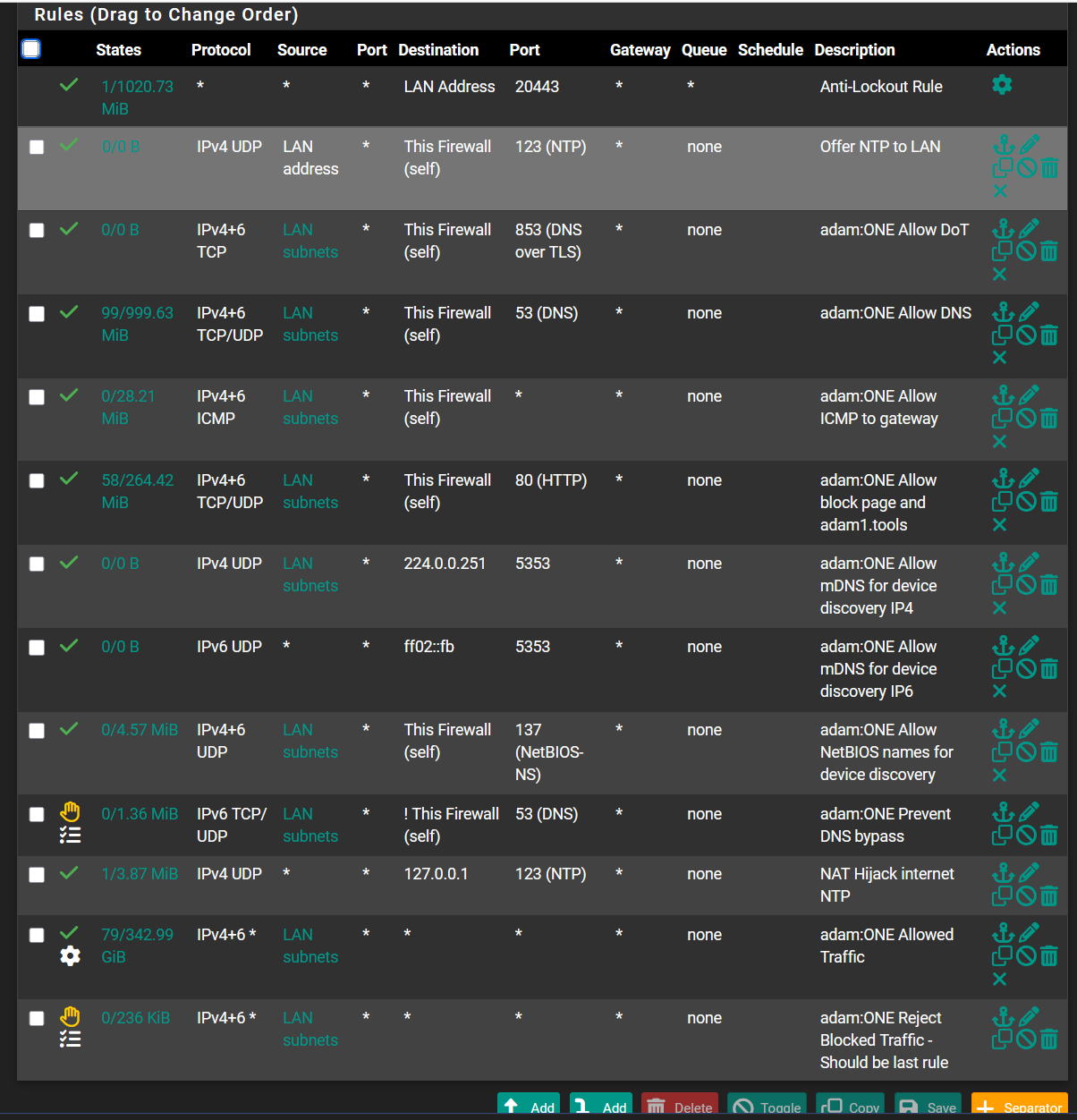Delete the "adam:ONE Allow block page" rule
Viewport: 1077px width, 1120px height.
(1049, 501)
